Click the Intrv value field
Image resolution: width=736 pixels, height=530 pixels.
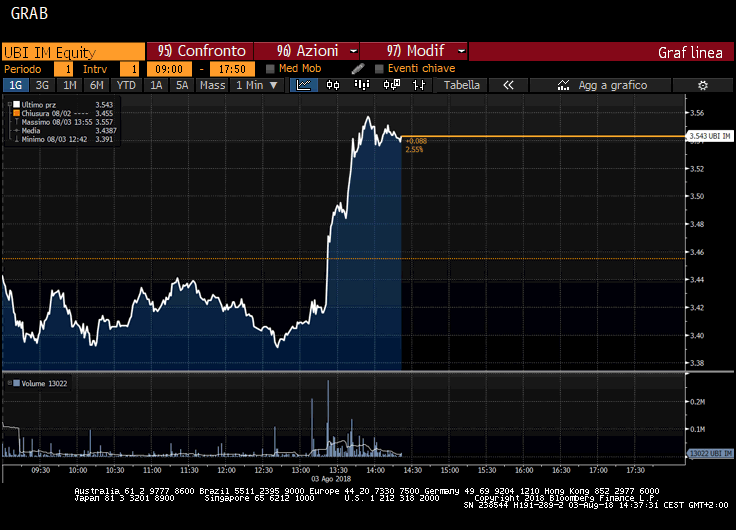pyautogui.click(x=130, y=69)
